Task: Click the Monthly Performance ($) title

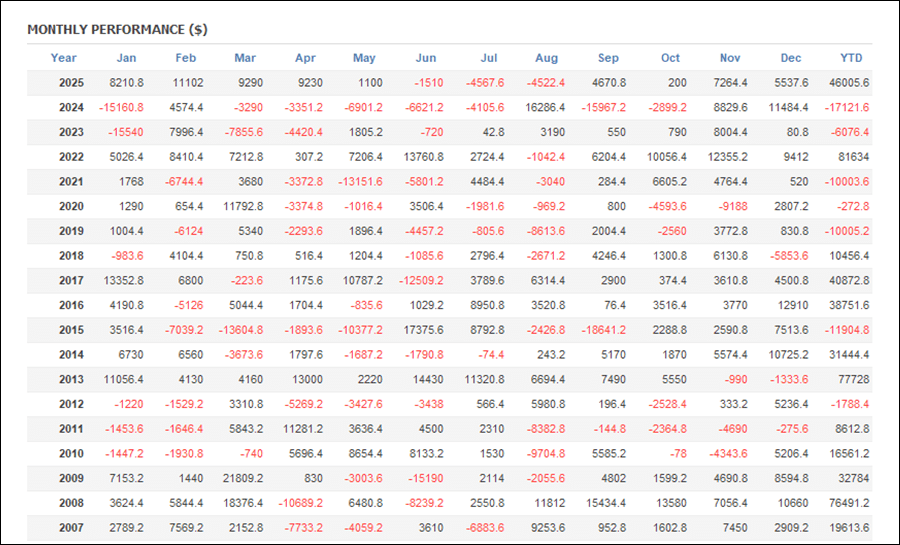Action: (x=118, y=30)
